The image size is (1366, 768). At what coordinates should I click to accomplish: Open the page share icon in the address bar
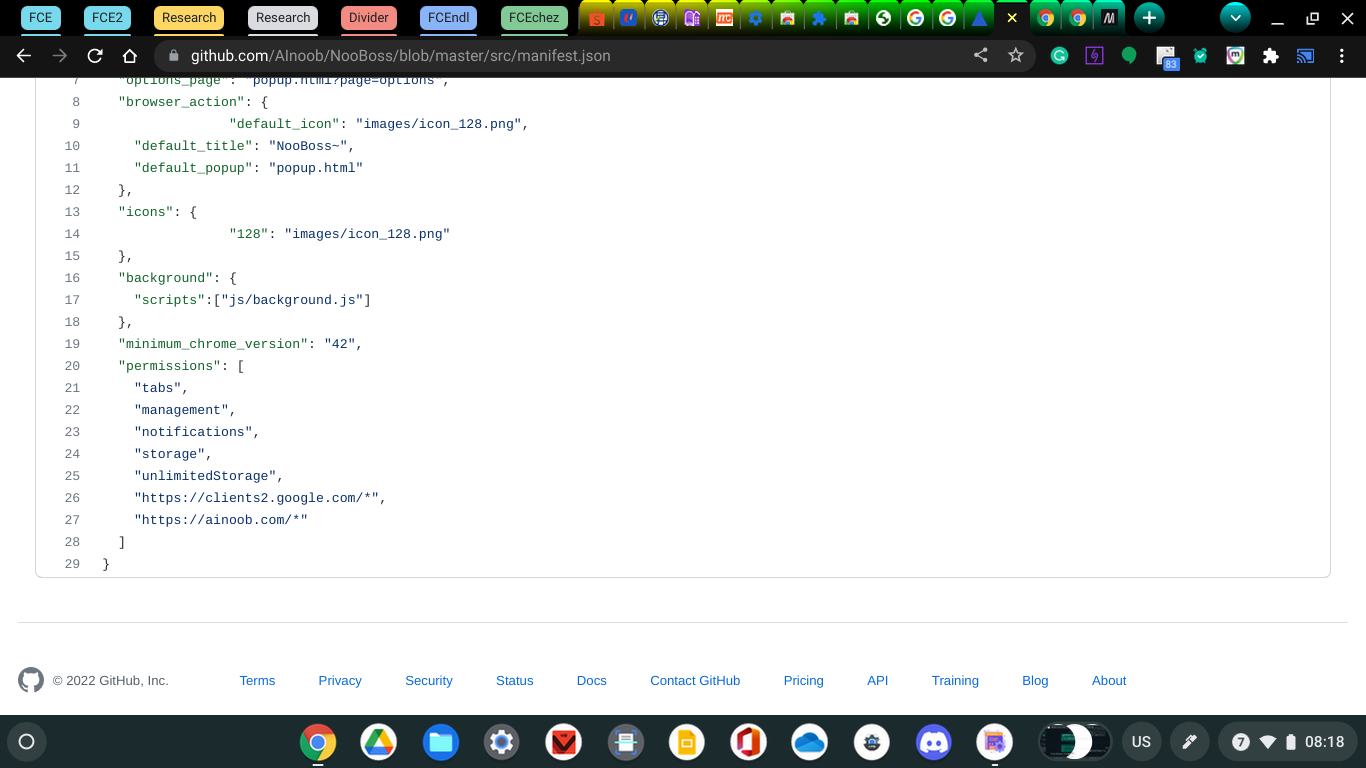[x=980, y=57]
